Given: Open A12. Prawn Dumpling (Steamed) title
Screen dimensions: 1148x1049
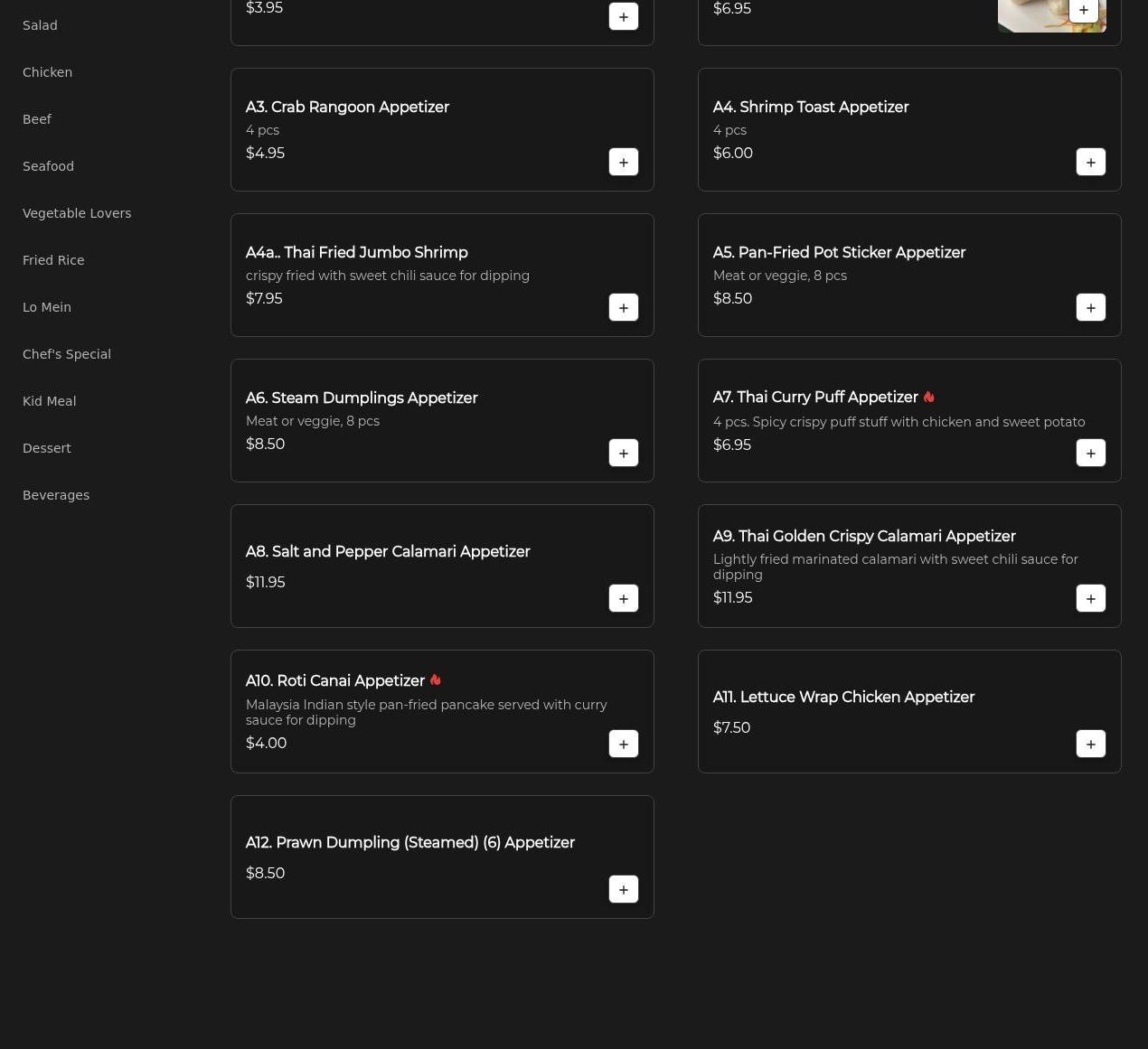Looking at the screenshot, I should pyautogui.click(x=410, y=842).
